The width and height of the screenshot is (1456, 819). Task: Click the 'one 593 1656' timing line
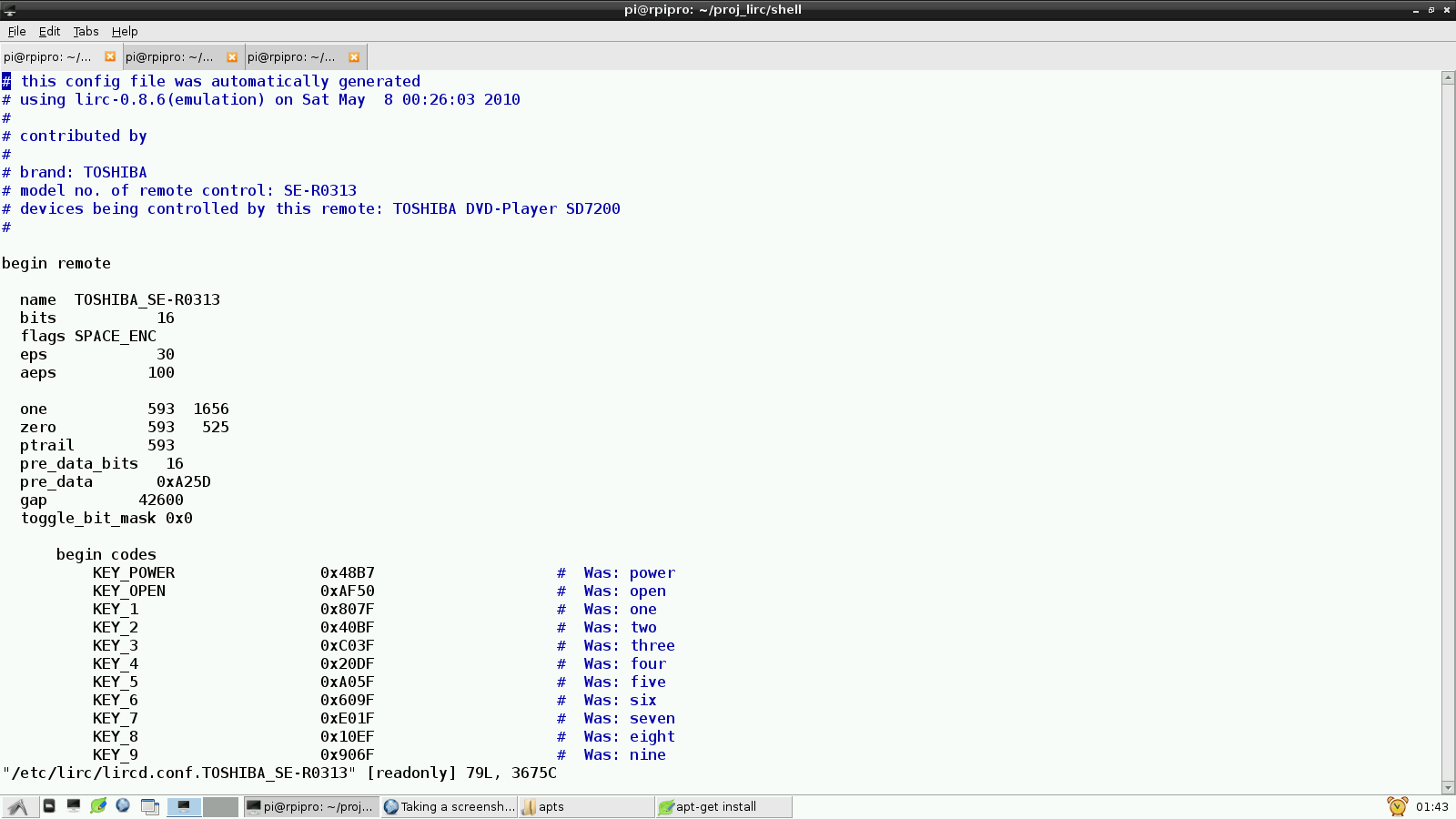tap(125, 409)
